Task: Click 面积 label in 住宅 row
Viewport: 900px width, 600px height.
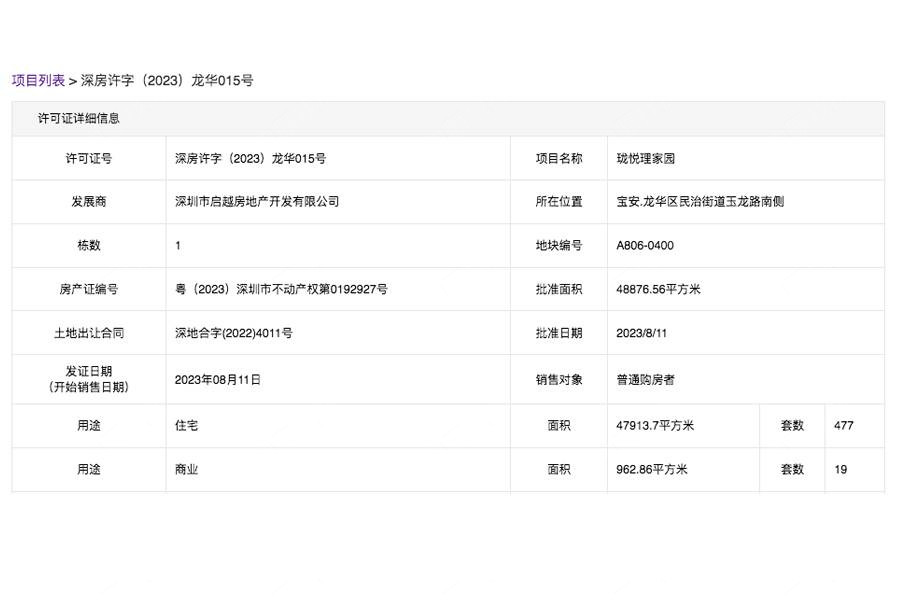Action: pyautogui.click(x=559, y=425)
